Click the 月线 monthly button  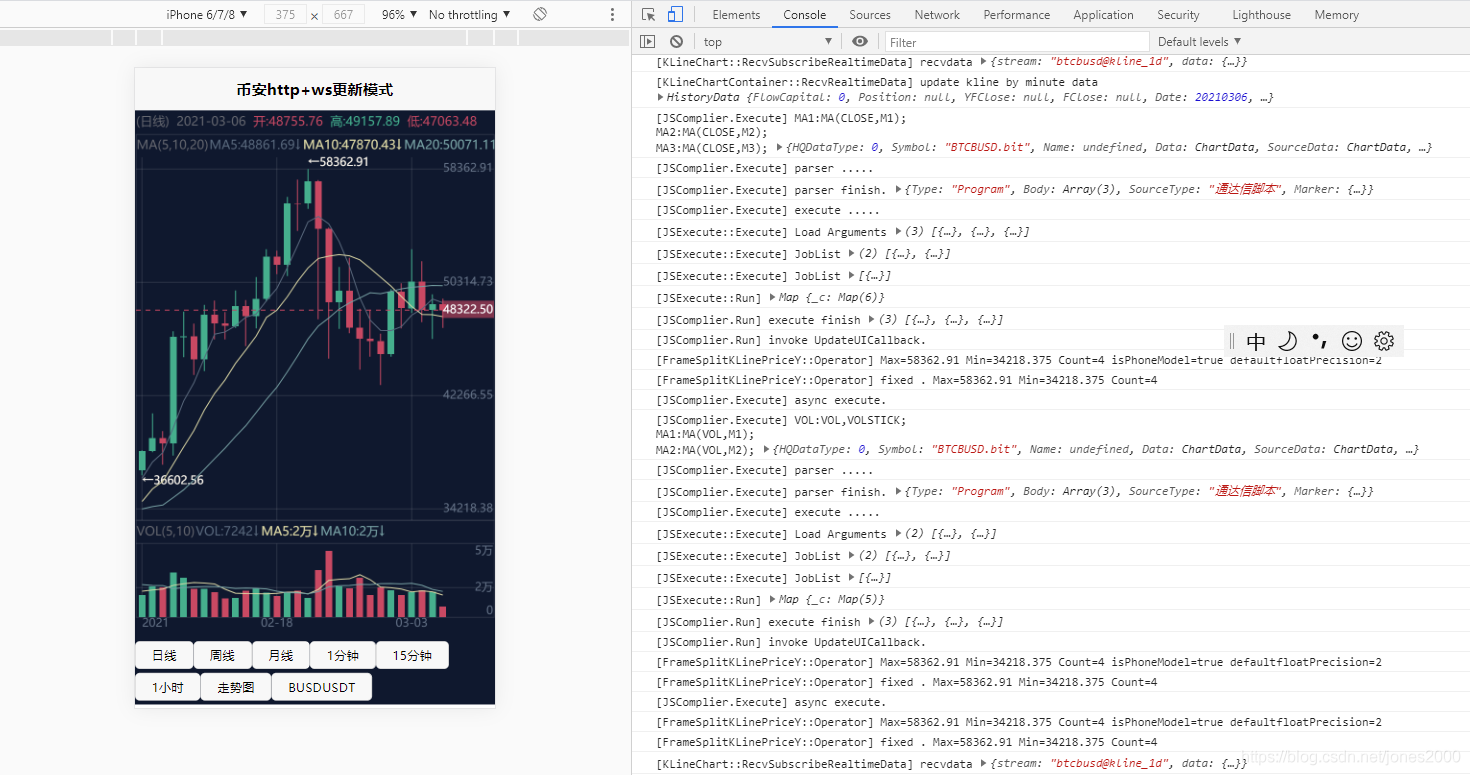(x=280, y=655)
